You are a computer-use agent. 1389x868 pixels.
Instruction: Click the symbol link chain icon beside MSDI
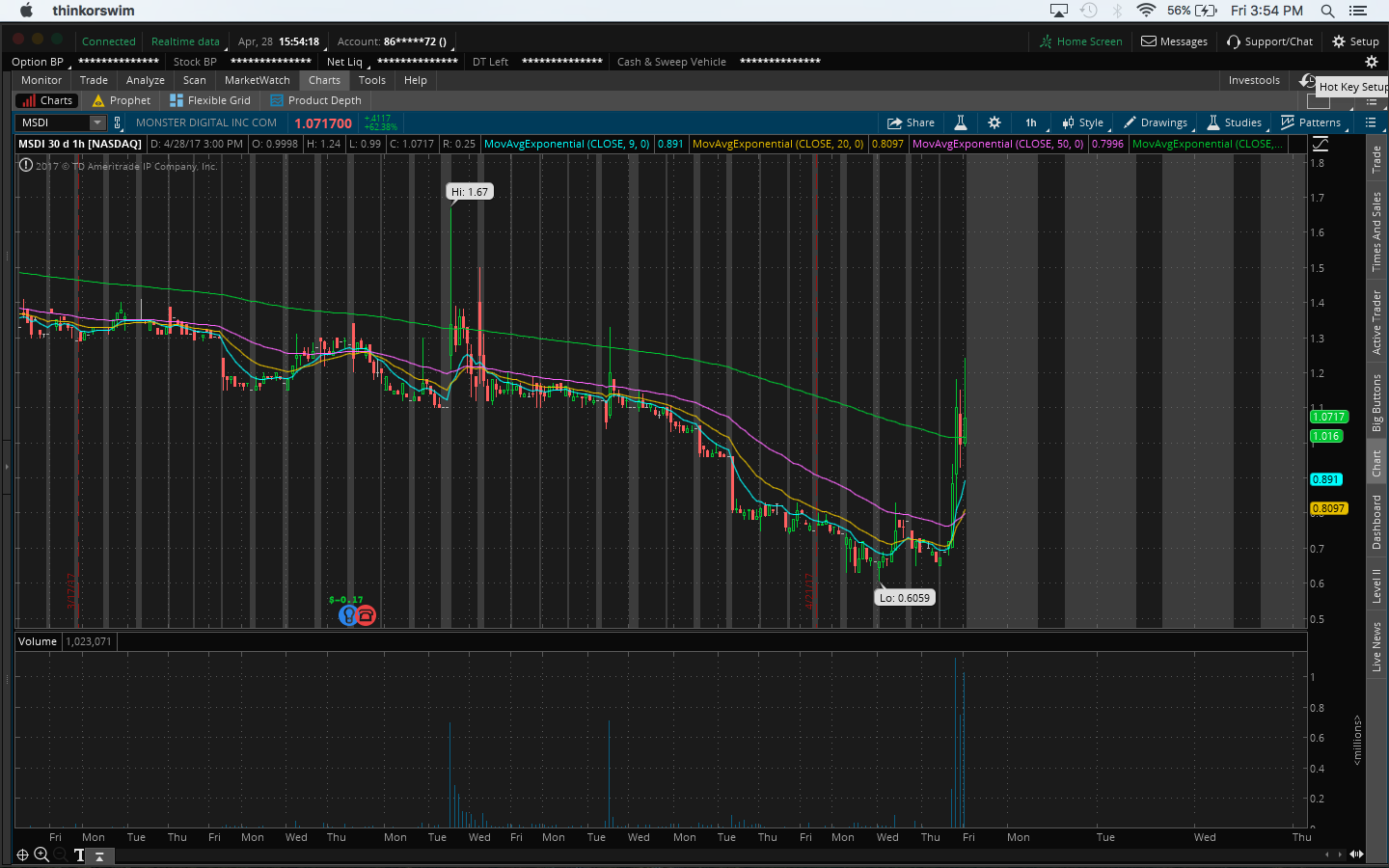point(118,122)
